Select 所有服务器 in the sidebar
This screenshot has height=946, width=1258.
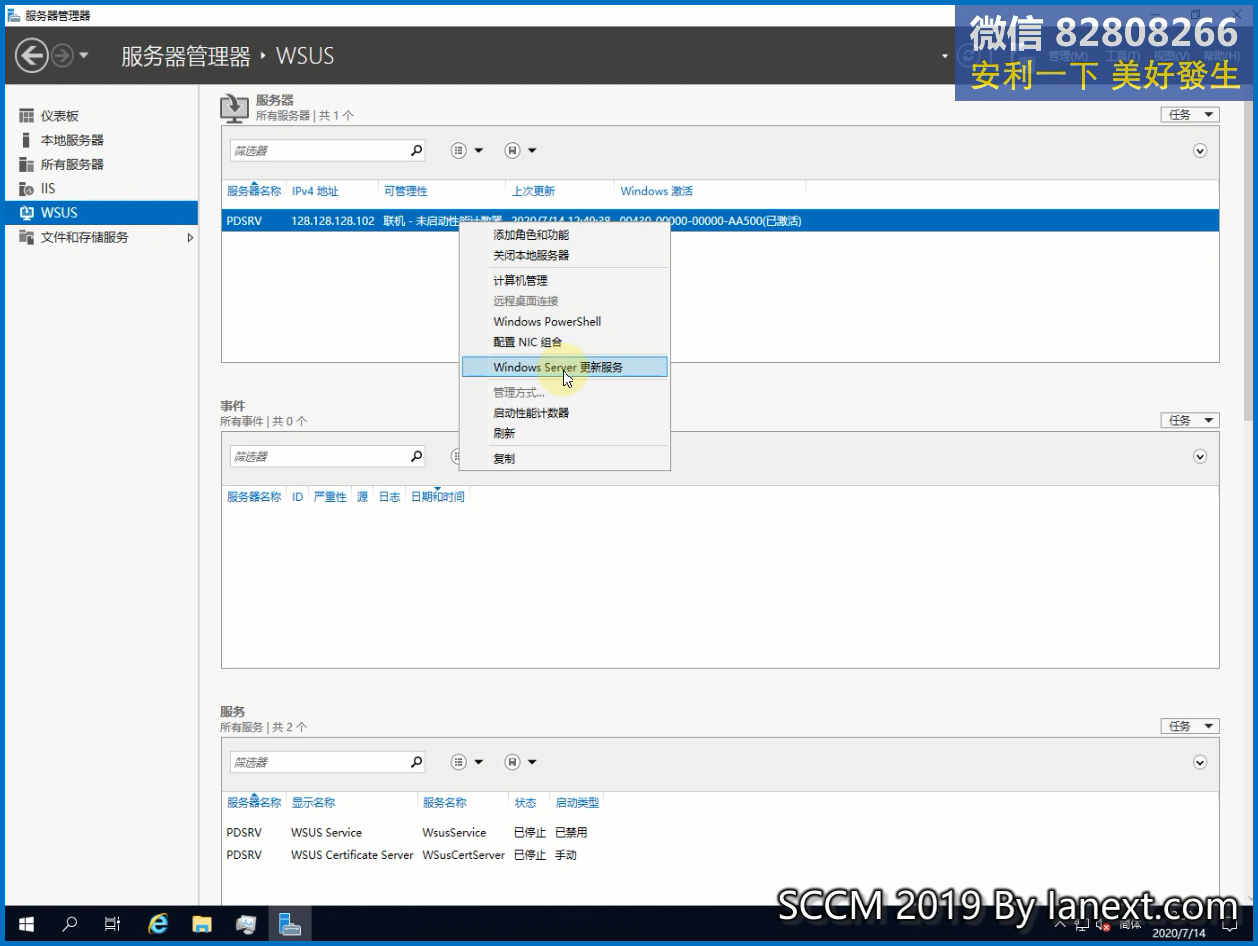[72, 164]
